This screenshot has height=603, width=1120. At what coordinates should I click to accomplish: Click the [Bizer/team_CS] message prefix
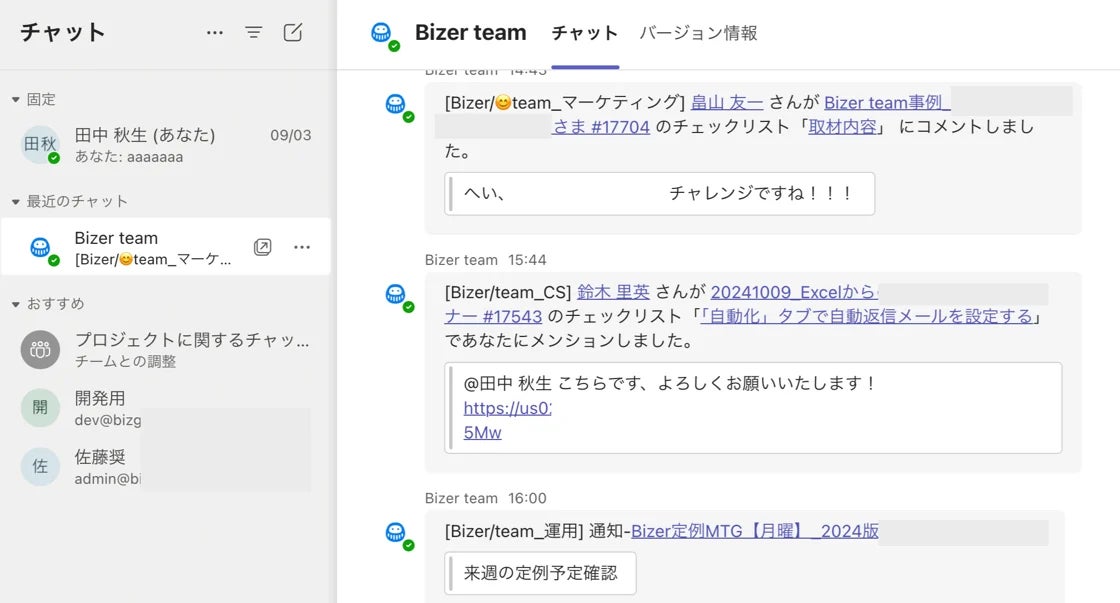[508, 292]
